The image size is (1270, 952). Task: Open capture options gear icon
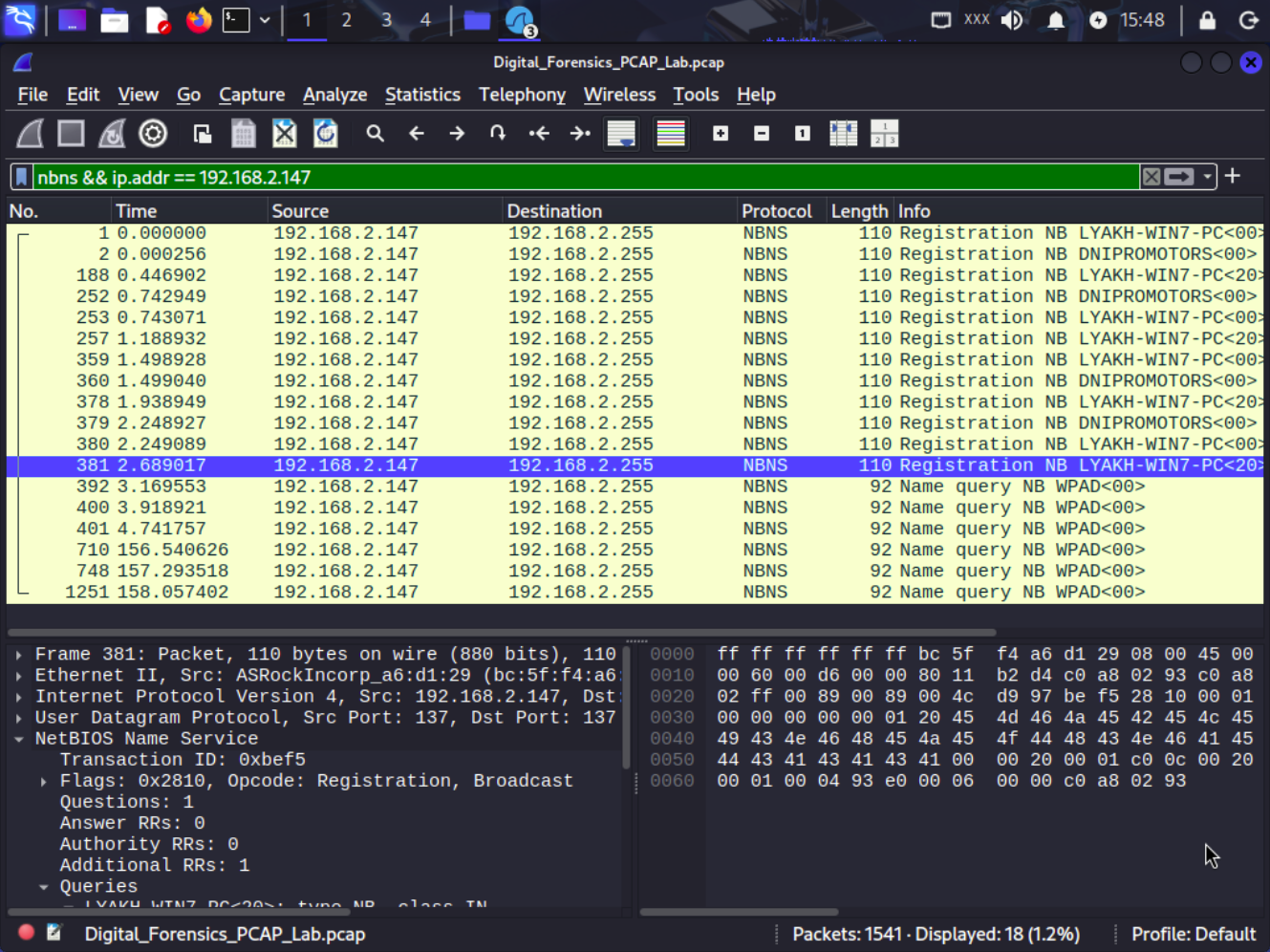click(153, 134)
